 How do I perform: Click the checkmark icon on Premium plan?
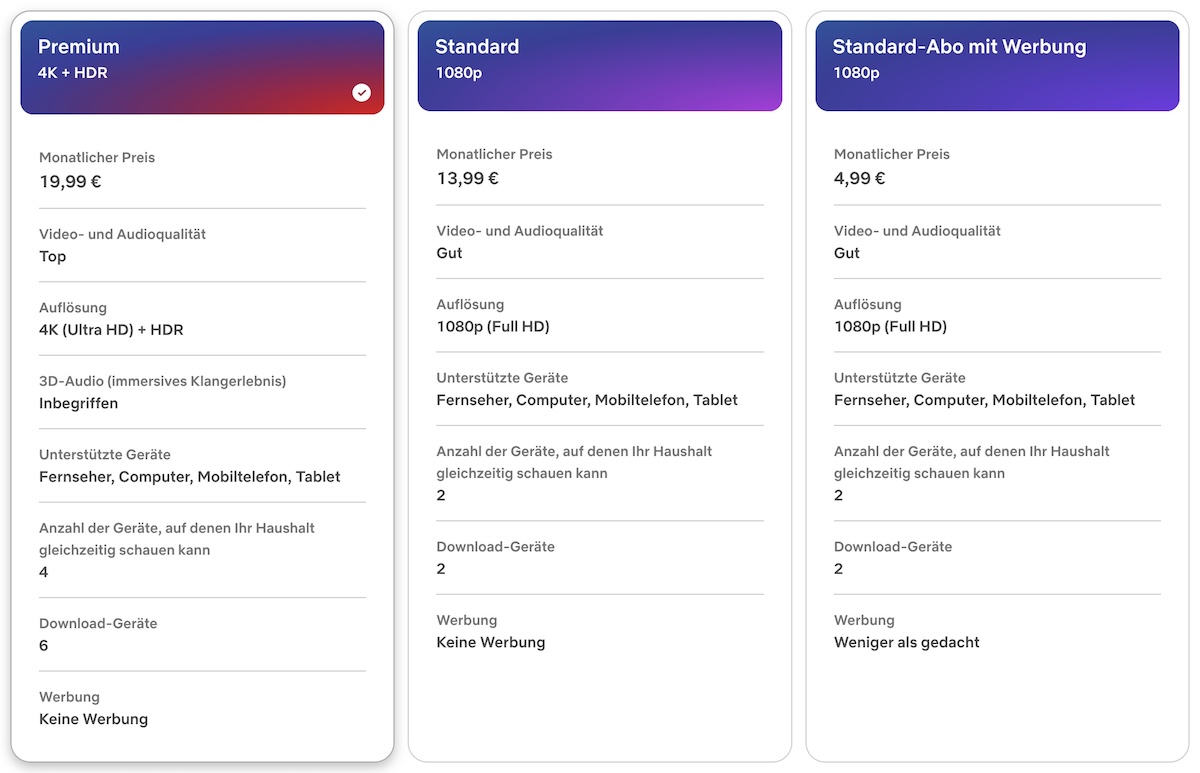click(362, 93)
